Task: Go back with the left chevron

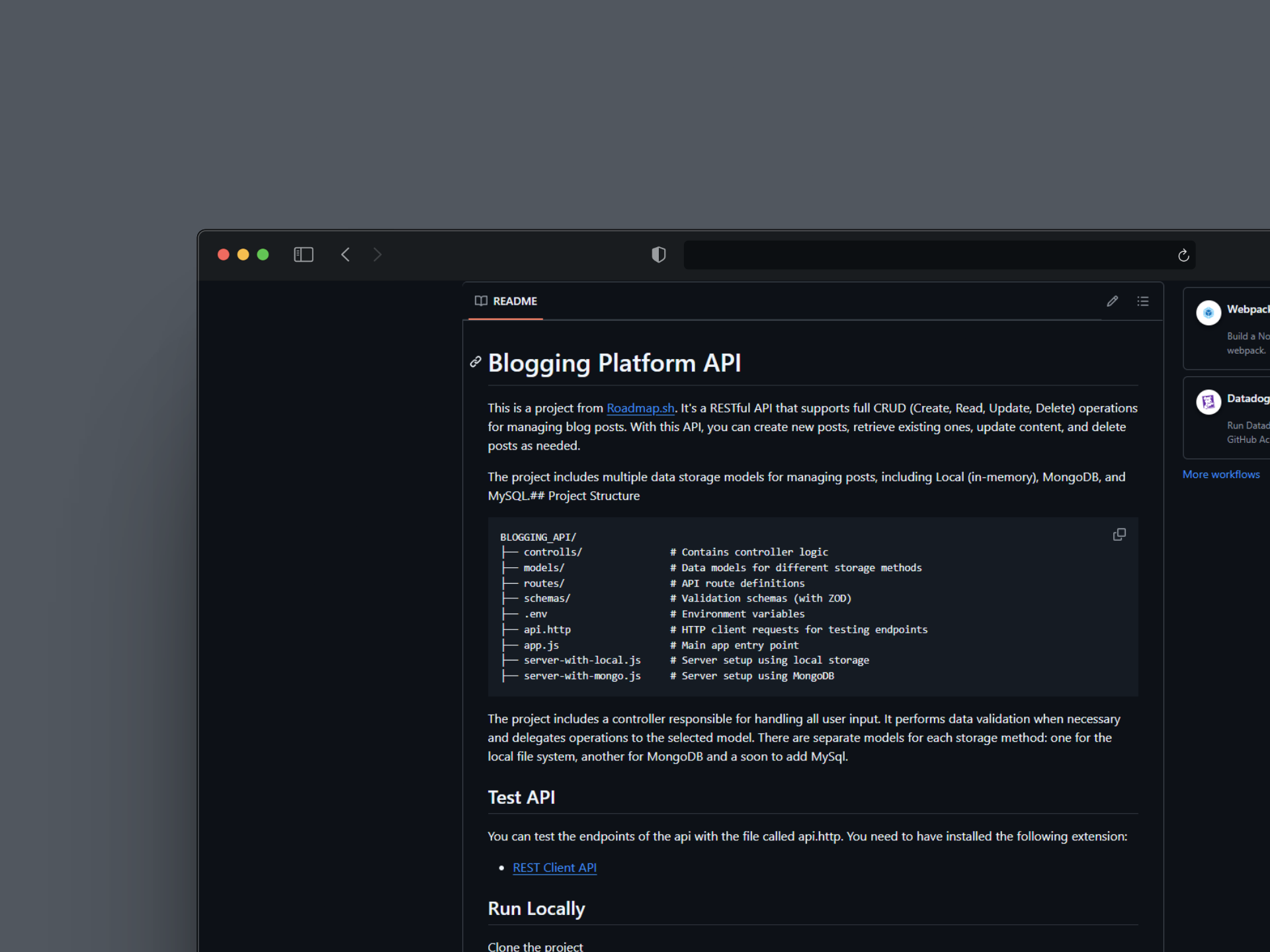Action: [345, 255]
